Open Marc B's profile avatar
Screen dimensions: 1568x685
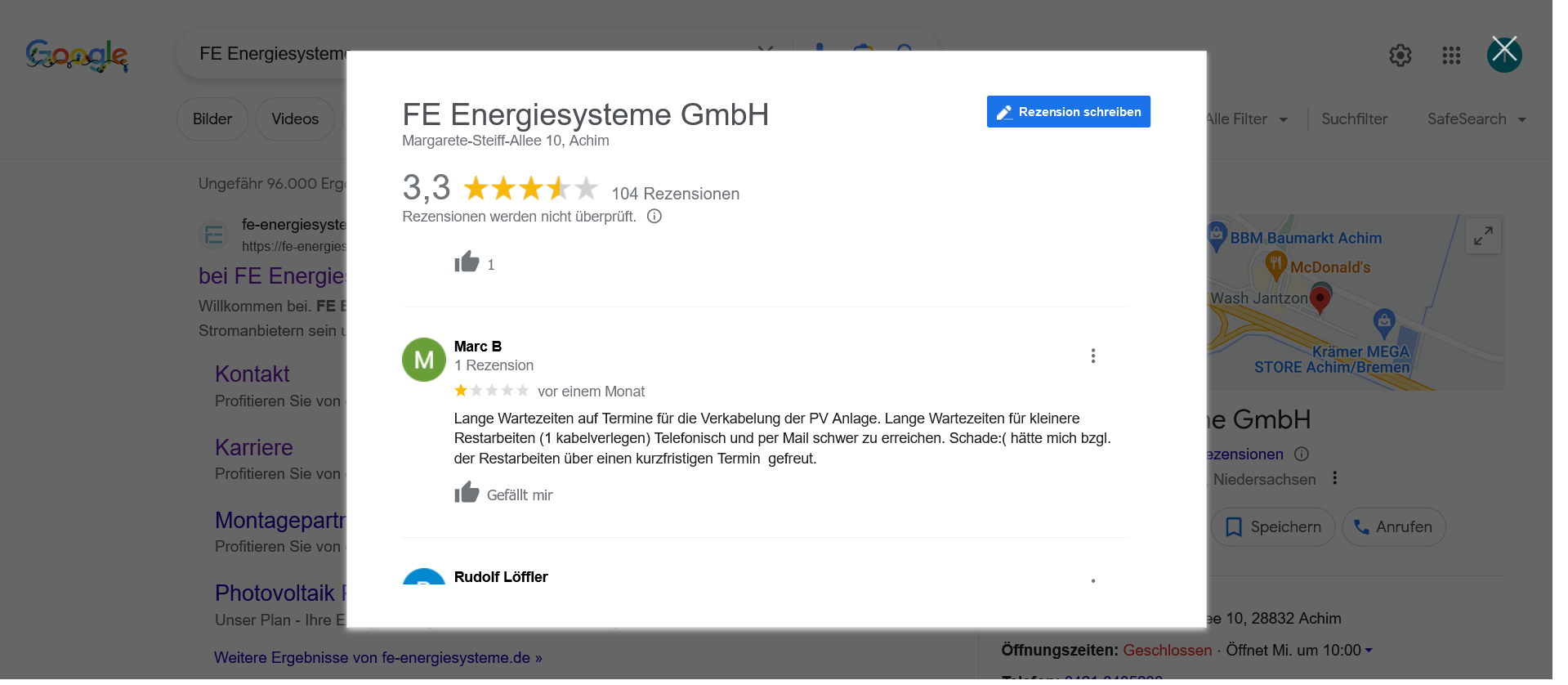point(423,360)
